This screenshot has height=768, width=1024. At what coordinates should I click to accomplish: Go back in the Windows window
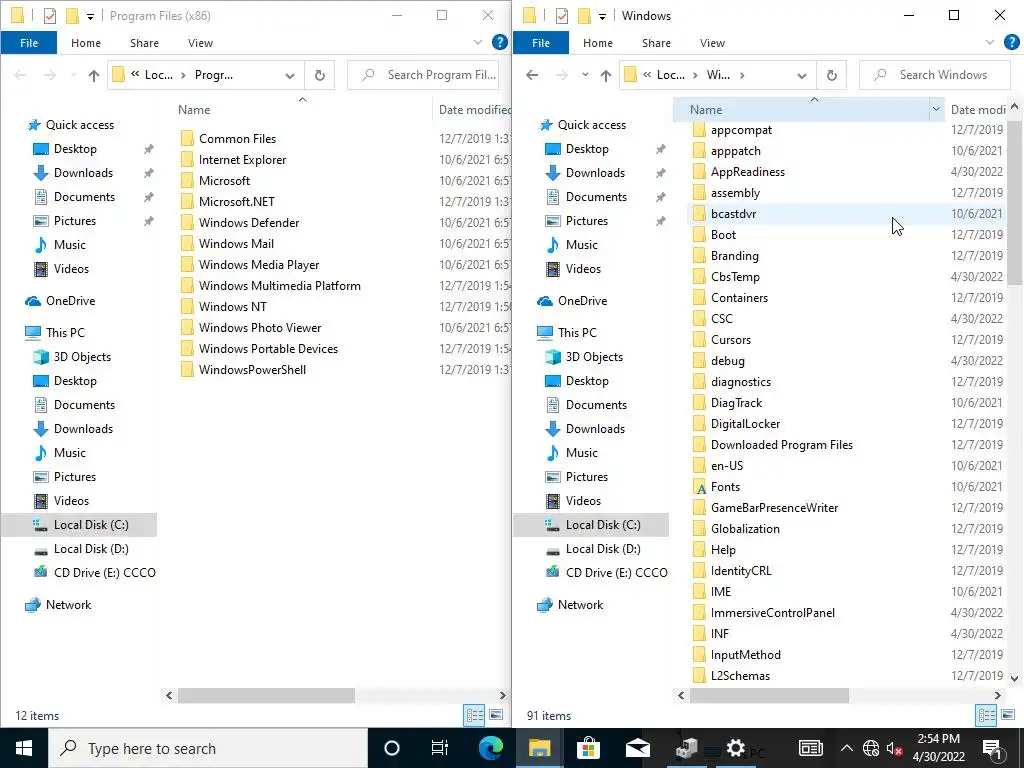(532, 75)
